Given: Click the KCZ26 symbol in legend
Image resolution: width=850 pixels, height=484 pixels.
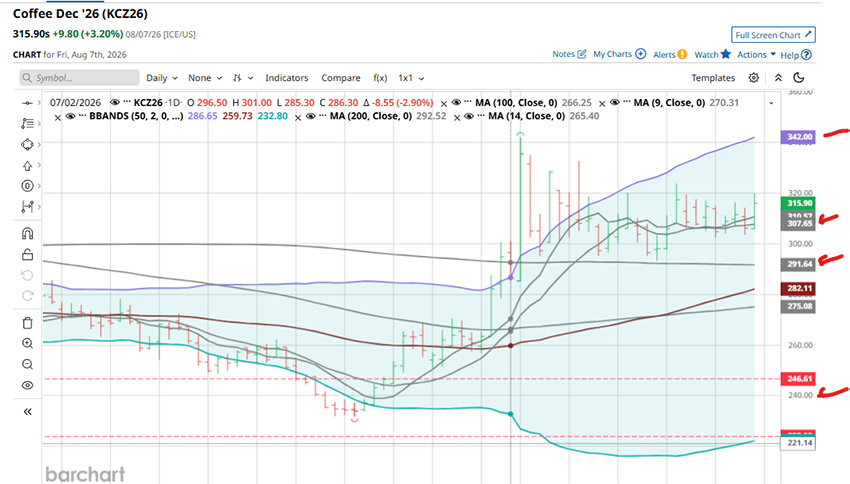Looking at the screenshot, I should tap(148, 102).
